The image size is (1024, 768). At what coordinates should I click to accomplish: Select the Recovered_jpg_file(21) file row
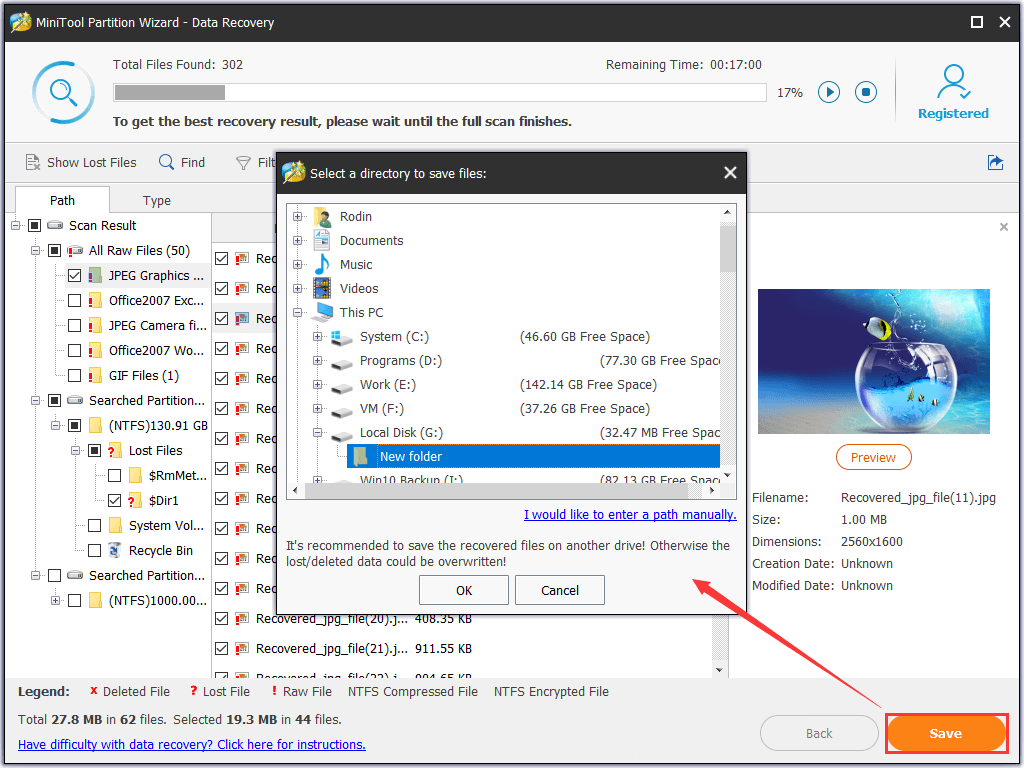point(462,648)
